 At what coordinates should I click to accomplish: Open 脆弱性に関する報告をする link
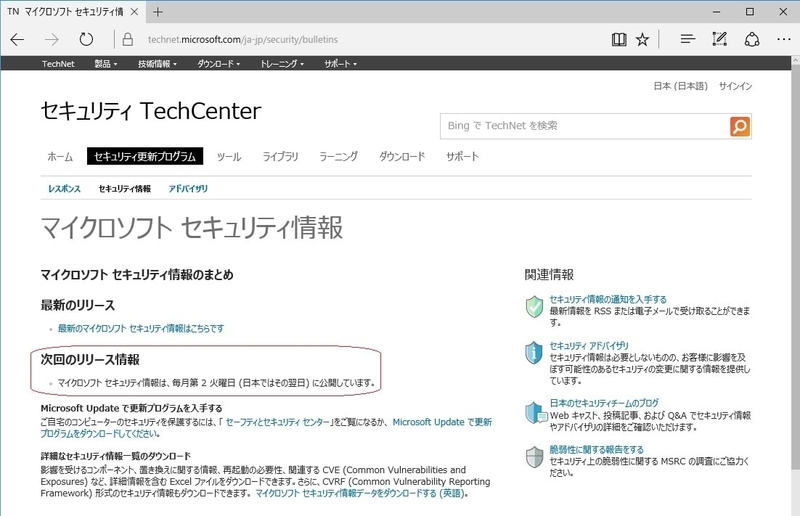tap(596, 450)
